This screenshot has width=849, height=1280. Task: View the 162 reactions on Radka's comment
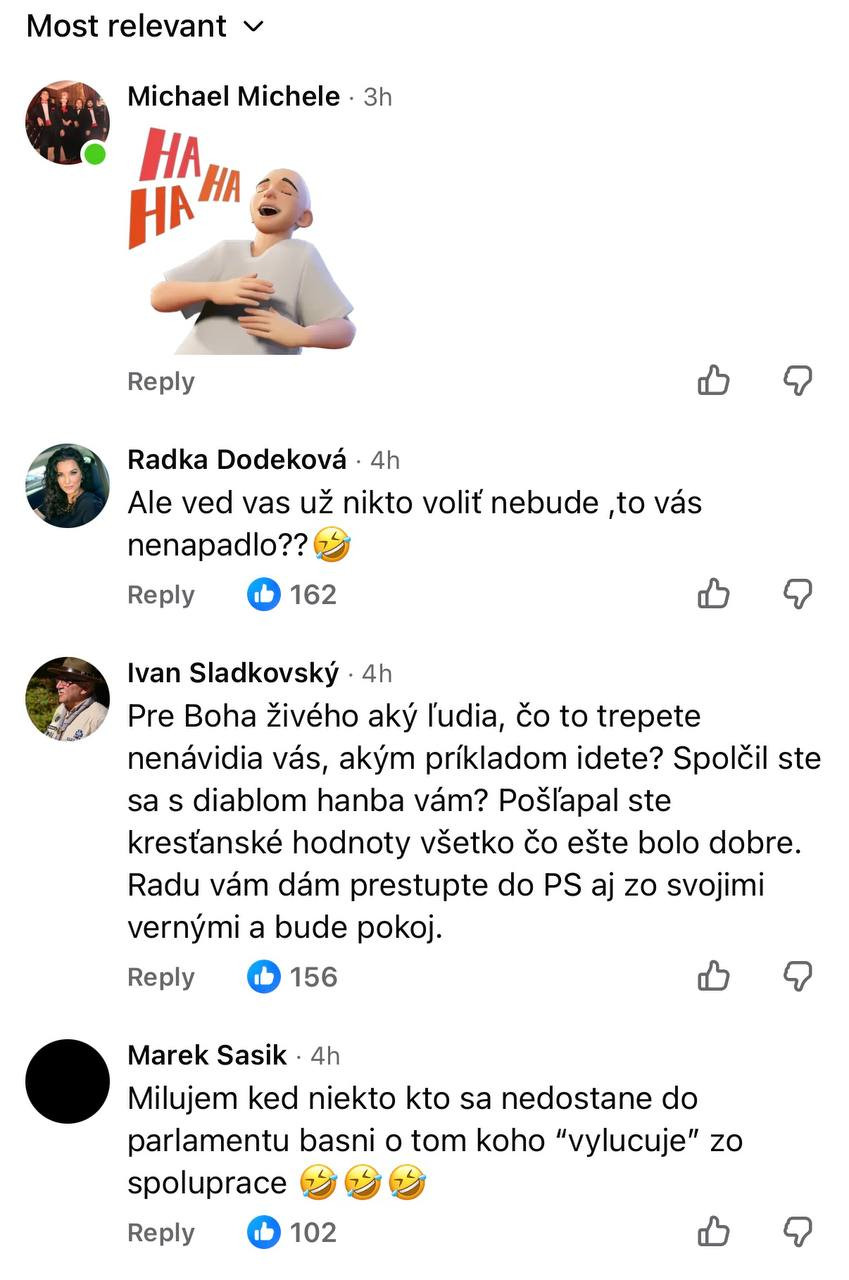(x=292, y=595)
